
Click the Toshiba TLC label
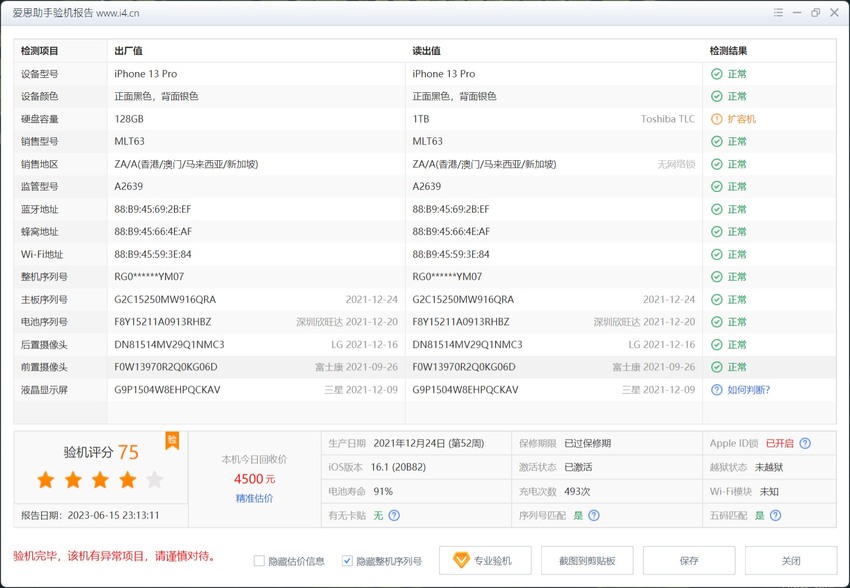[668, 119]
